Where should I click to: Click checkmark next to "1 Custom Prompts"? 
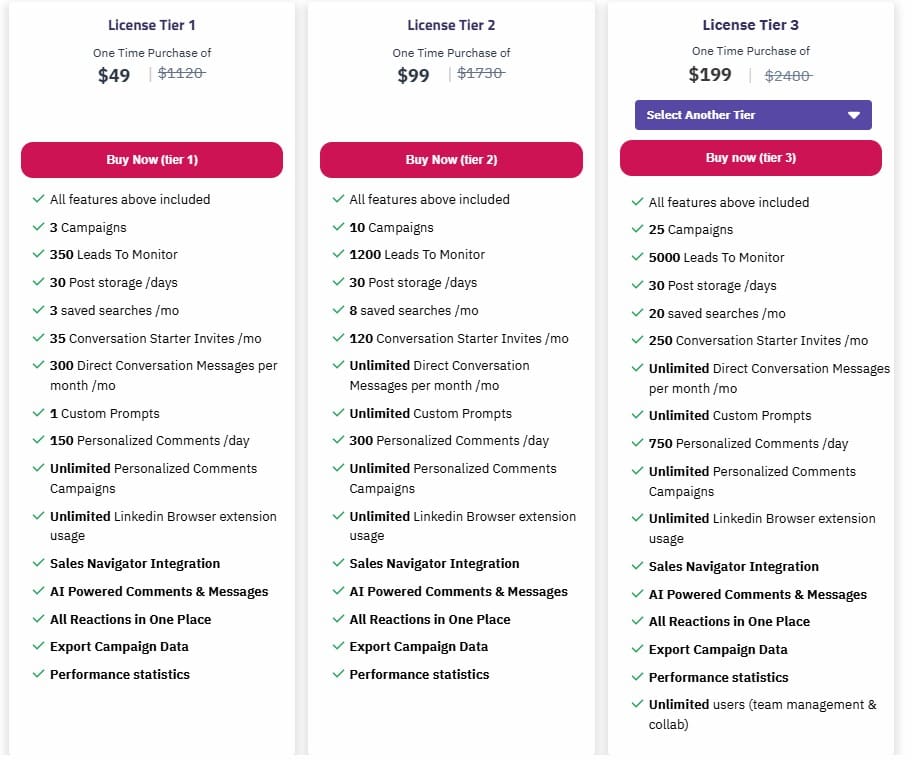tap(38, 413)
